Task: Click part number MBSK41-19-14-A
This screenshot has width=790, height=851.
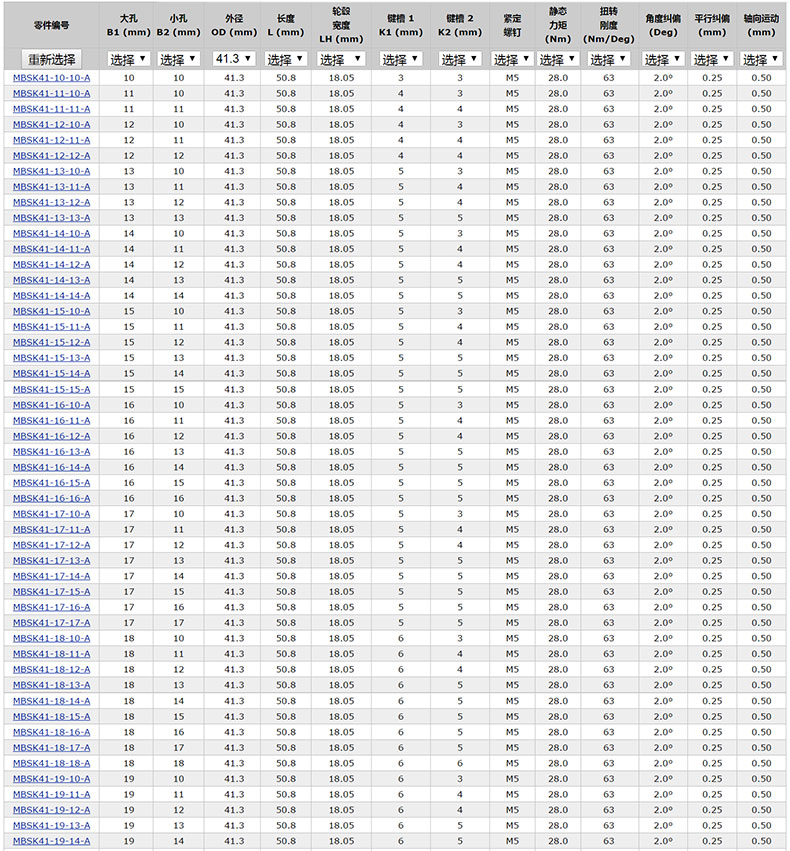Action: pyautogui.click(x=52, y=841)
